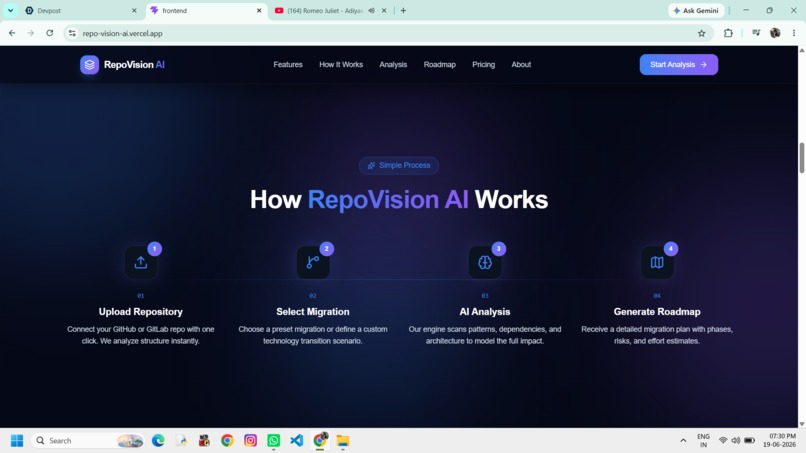The width and height of the screenshot is (806, 453).
Task: Click the scrollbar down arrow
Action: (802, 424)
